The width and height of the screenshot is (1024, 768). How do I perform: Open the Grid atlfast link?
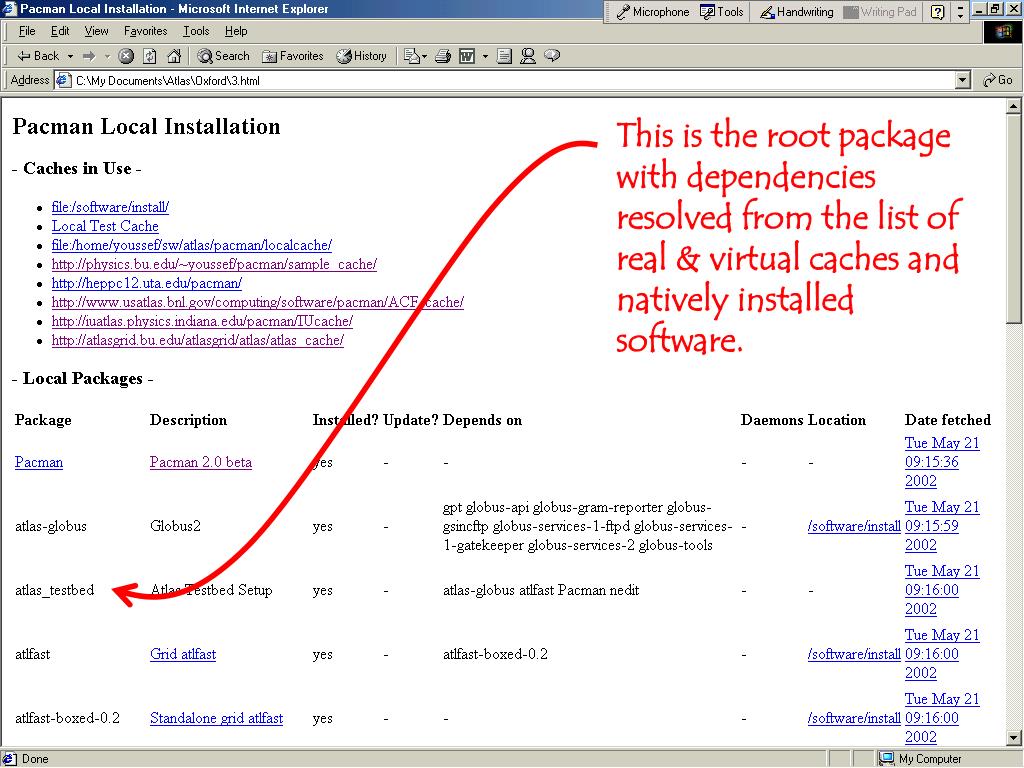tap(183, 654)
